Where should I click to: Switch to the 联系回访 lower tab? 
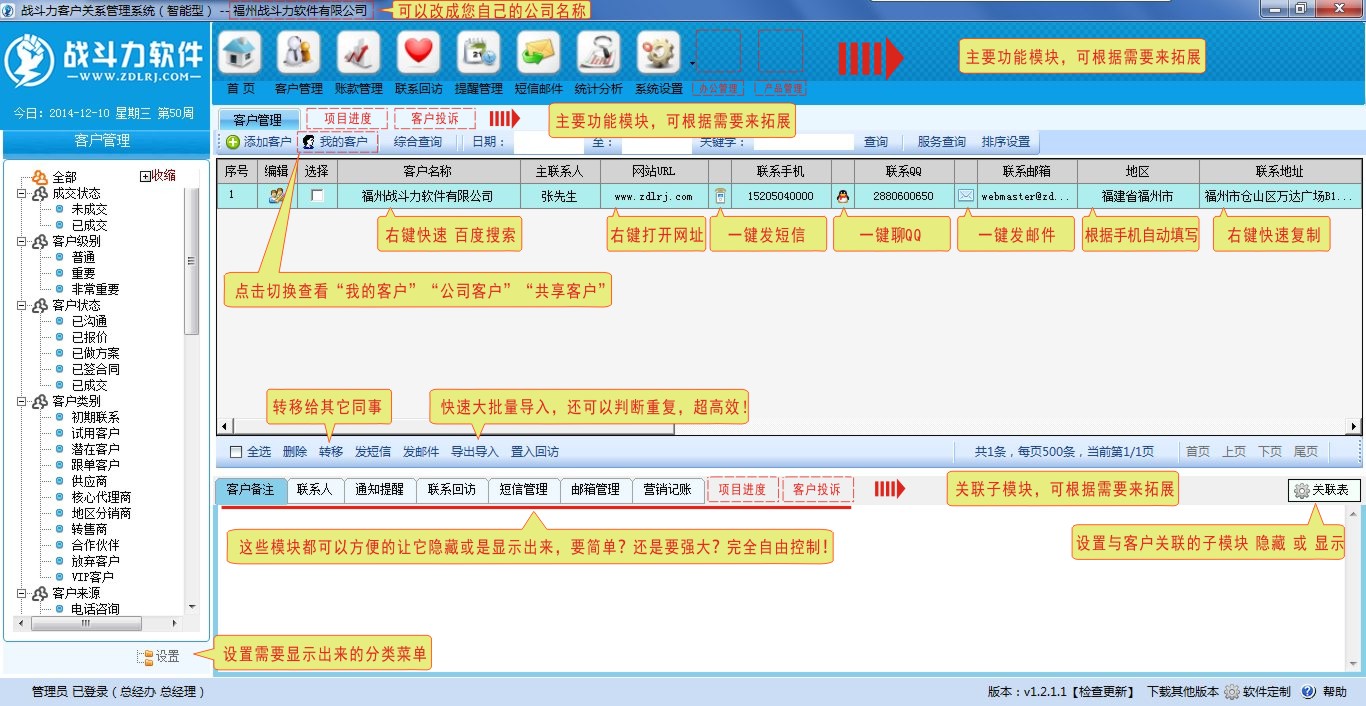pyautogui.click(x=451, y=490)
